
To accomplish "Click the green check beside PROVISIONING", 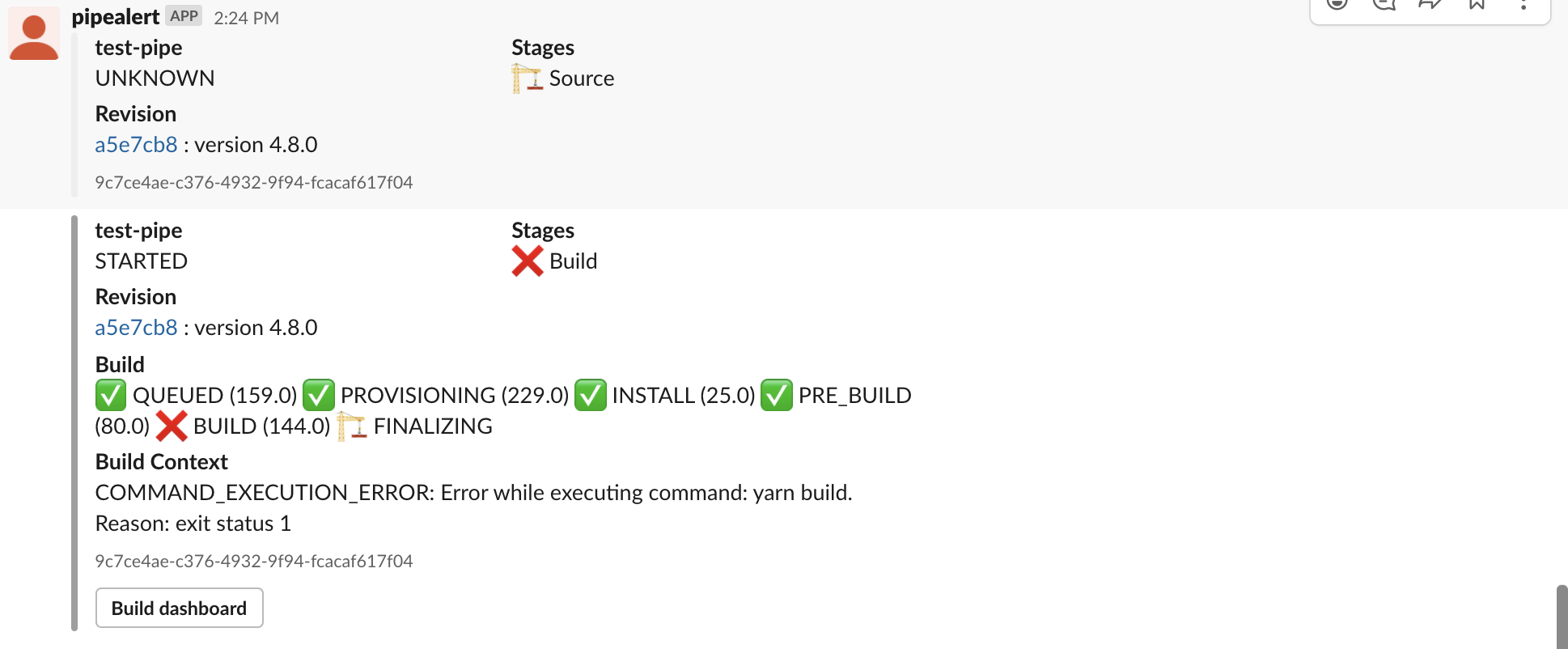I will pos(318,395).
